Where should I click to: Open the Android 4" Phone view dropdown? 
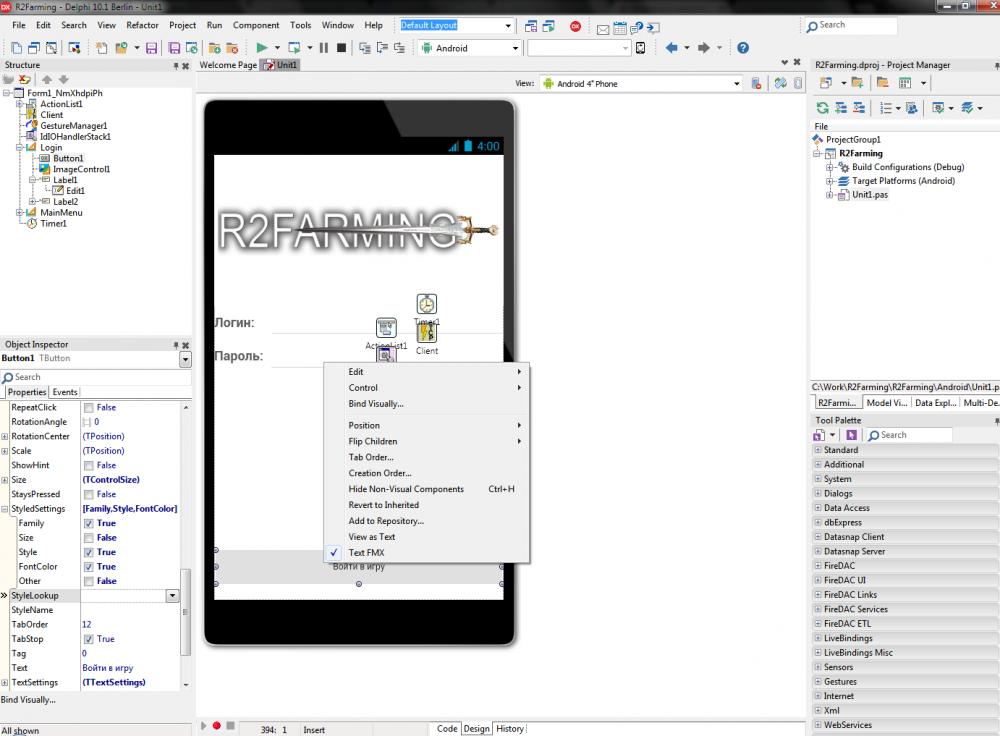click(x=737, y=84)
